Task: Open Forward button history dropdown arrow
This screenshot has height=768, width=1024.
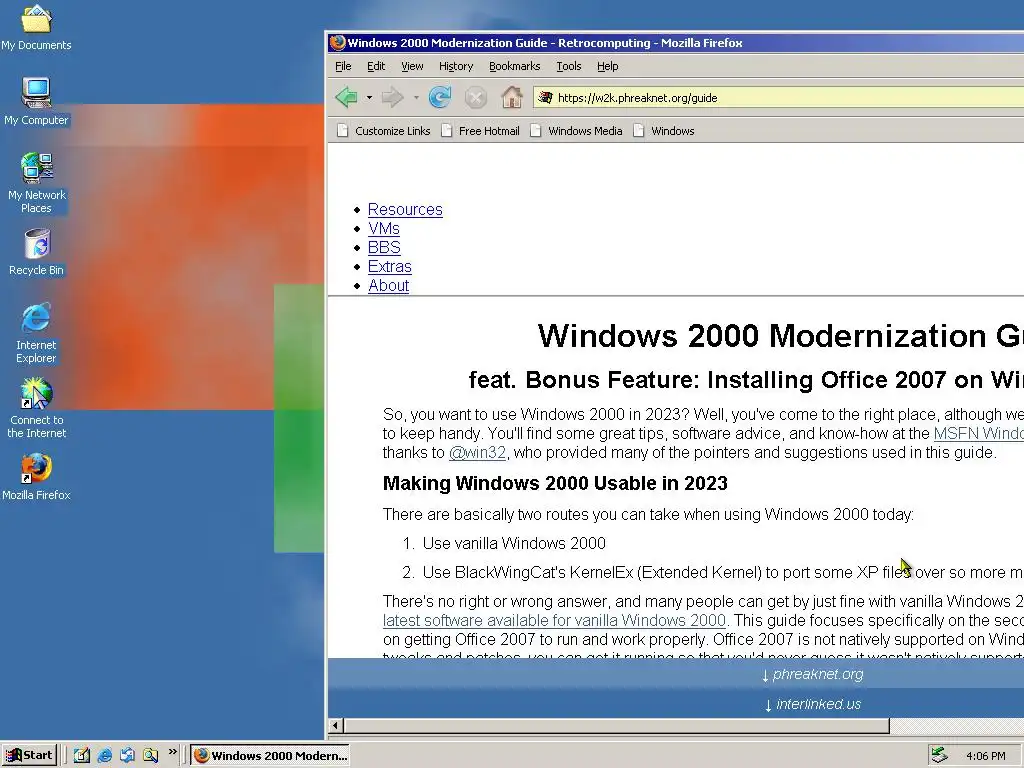Action: [x=415, y=97]
